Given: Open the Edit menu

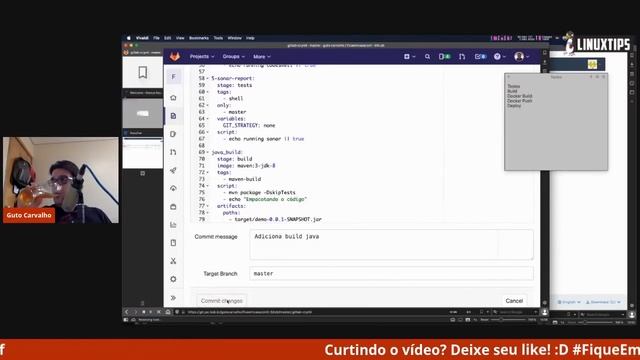Looking at the screenshot, I should 168,38.
